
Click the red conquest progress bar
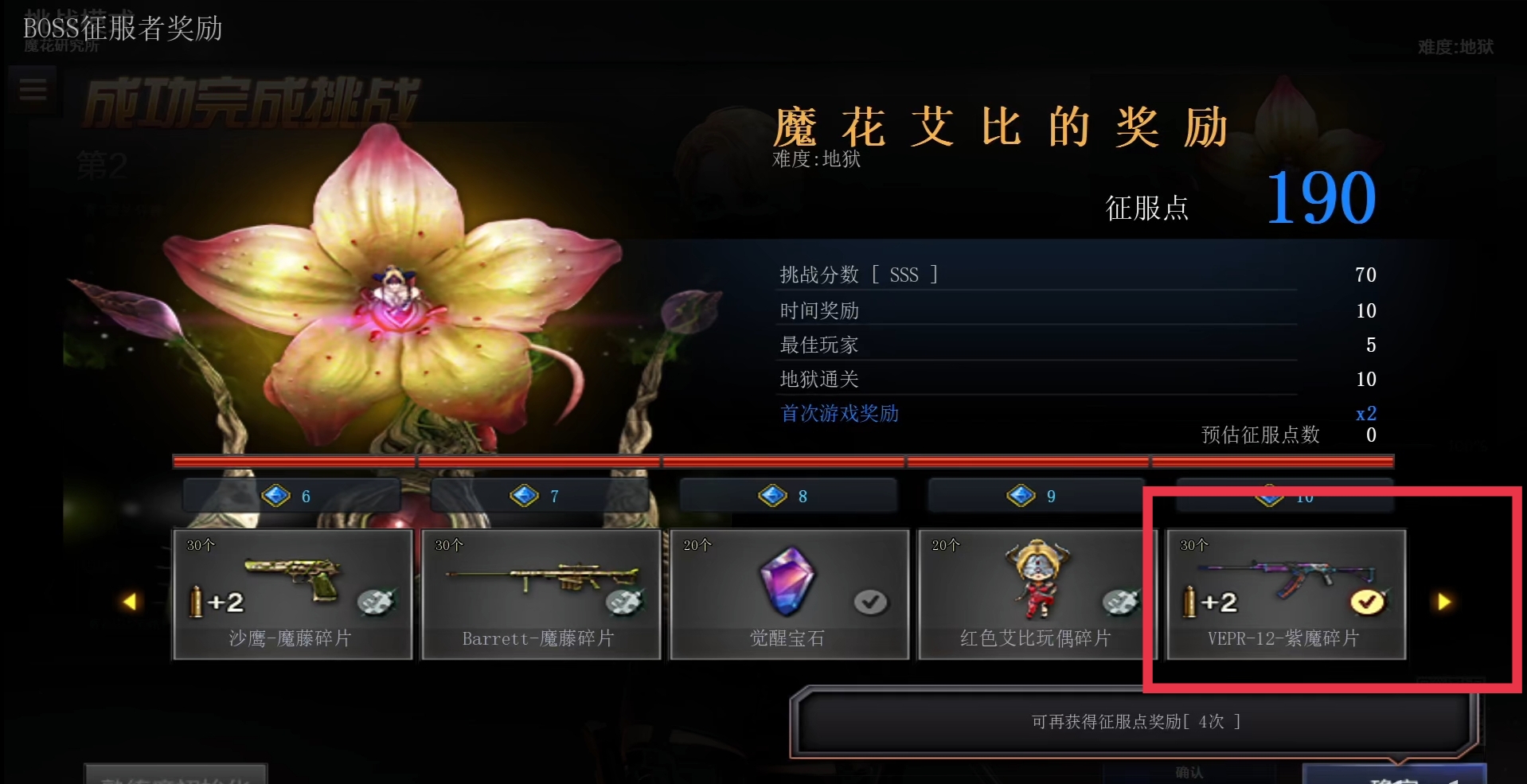783,462
